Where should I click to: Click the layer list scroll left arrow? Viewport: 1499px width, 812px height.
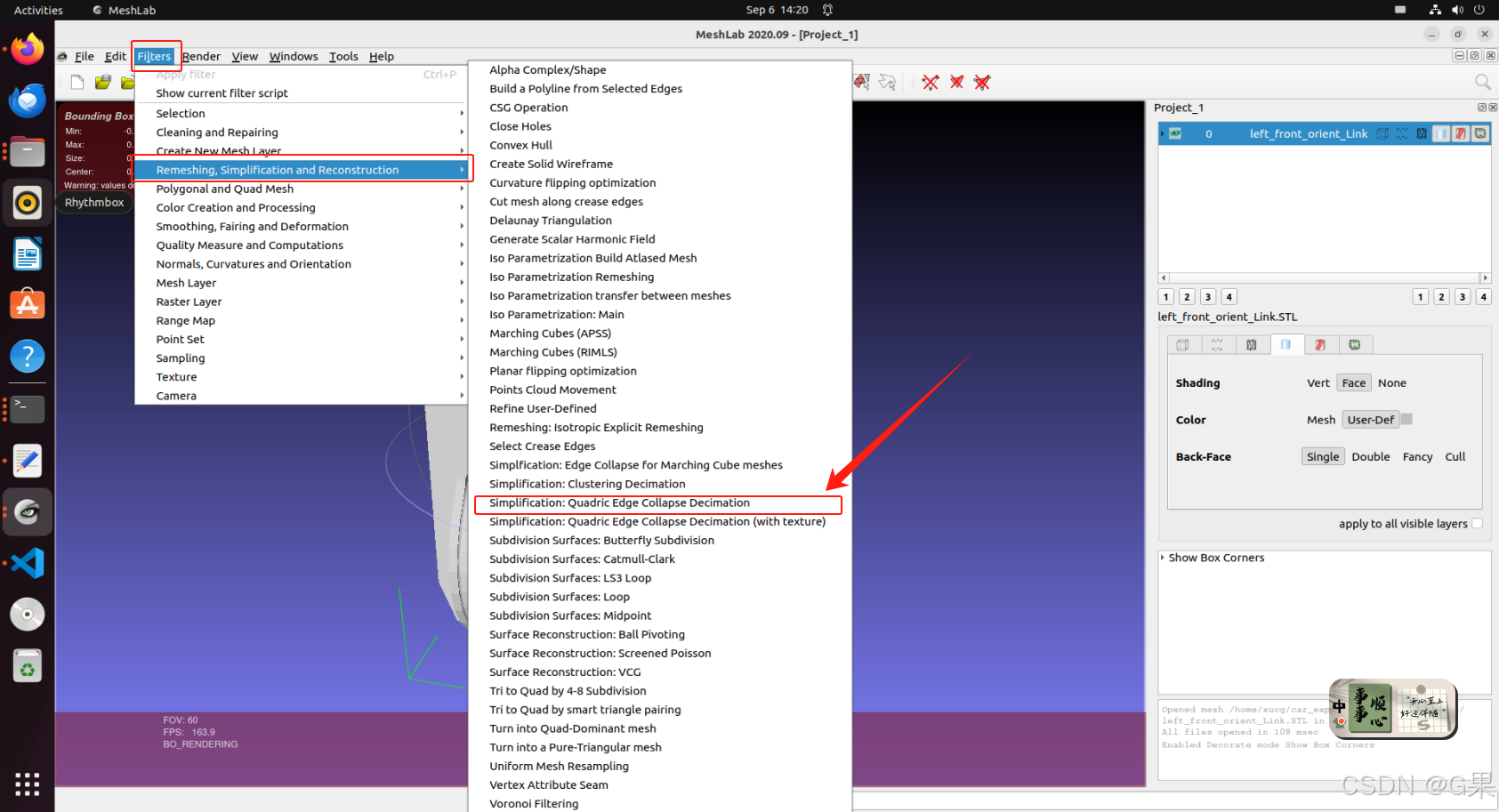1164,277
